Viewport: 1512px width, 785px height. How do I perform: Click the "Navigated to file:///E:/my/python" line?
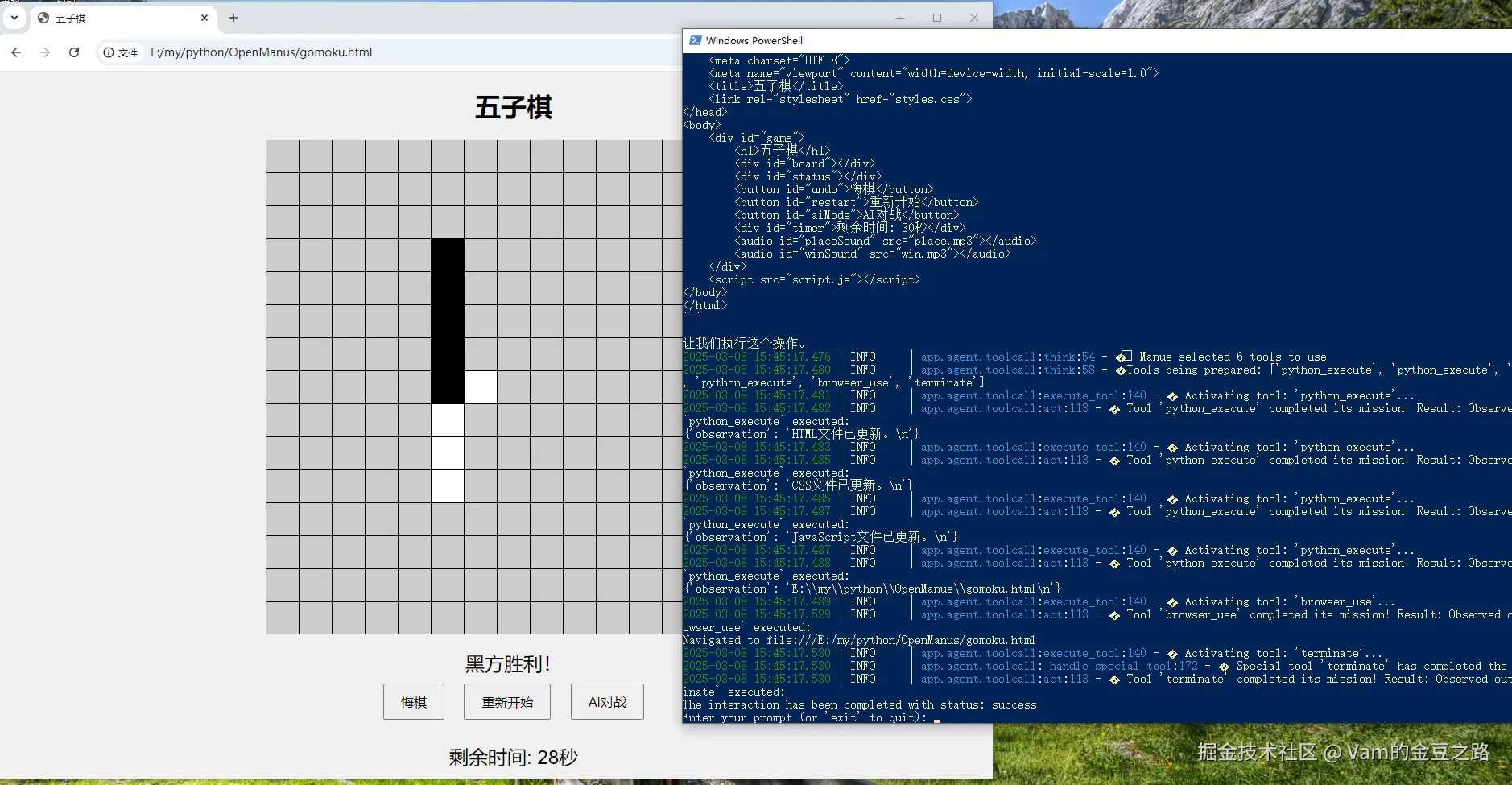coord(859,640)
